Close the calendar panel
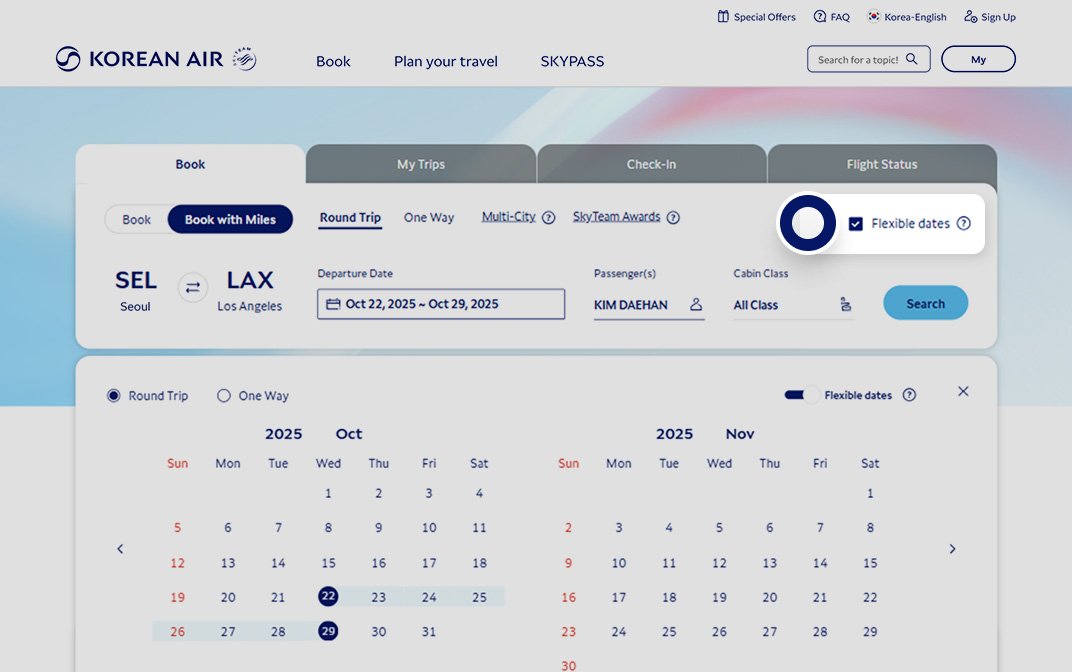Screen dimensions: 1072x672 pyautogui.click(x=963, y=392)
